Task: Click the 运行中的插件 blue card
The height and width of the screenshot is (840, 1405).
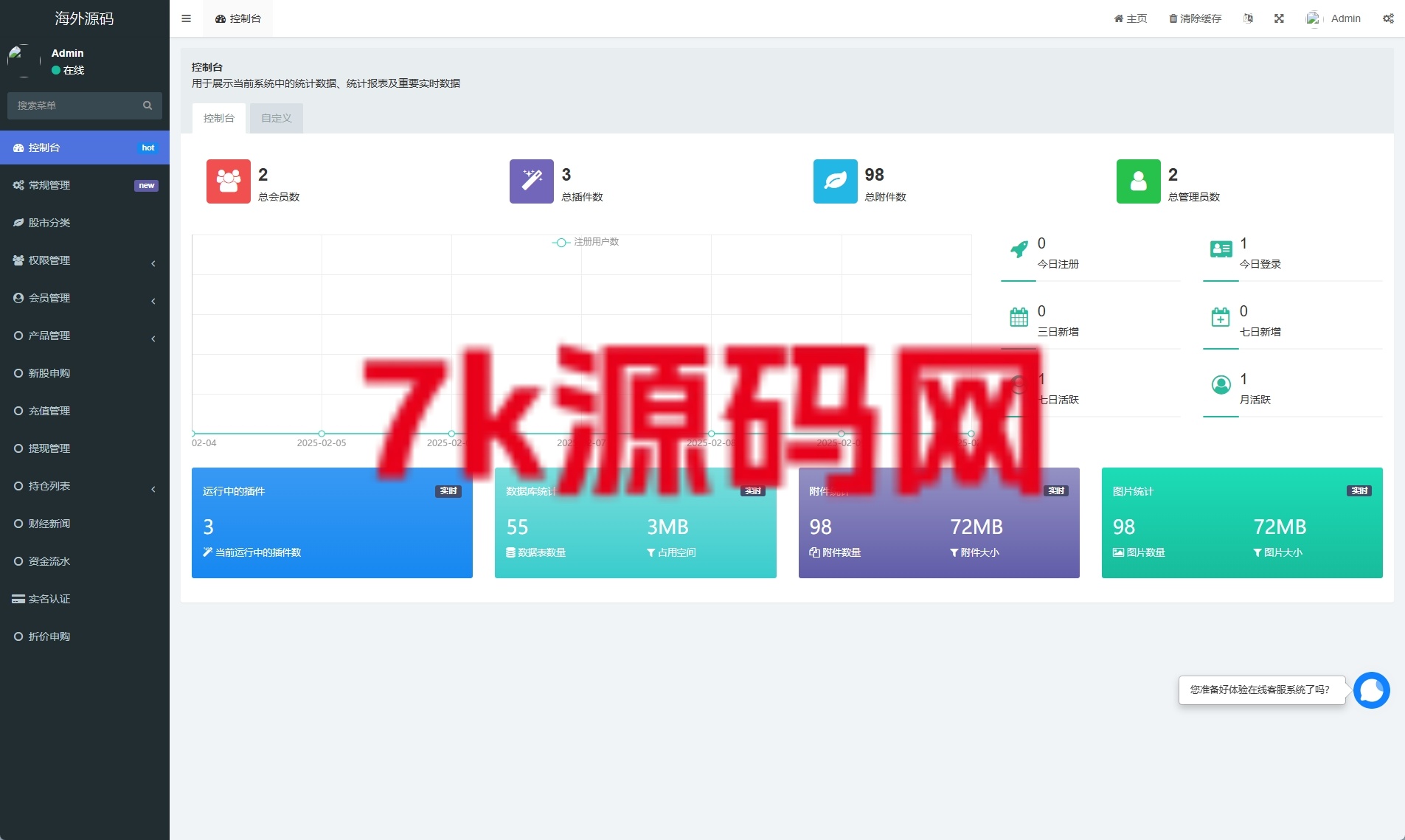Action: [x=332, y=523]
